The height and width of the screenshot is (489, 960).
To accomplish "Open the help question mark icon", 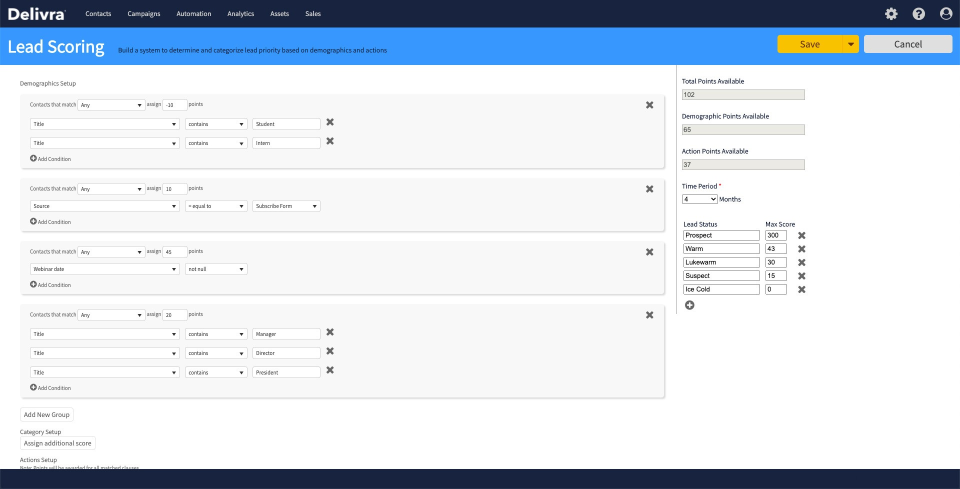I will tap(918, 13).
